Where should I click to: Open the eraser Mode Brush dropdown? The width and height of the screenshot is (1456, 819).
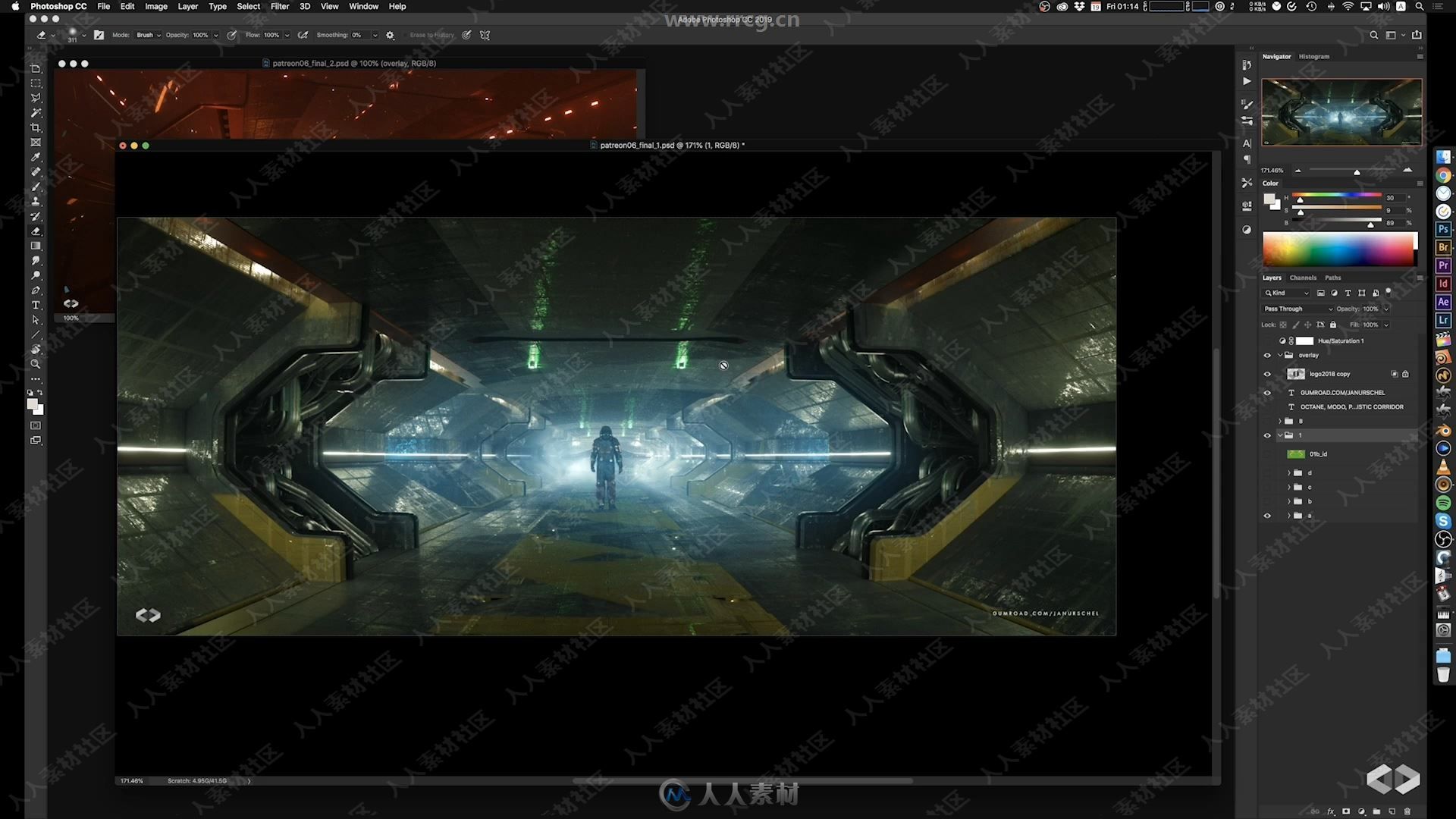click(148, 35)
